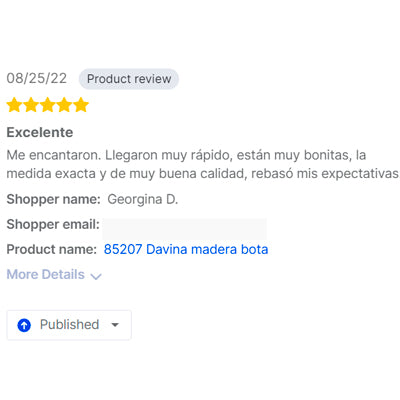Open the 85207 Davina madera bota product link
Screen dimensions: 400x400
(x=186, y=249)
